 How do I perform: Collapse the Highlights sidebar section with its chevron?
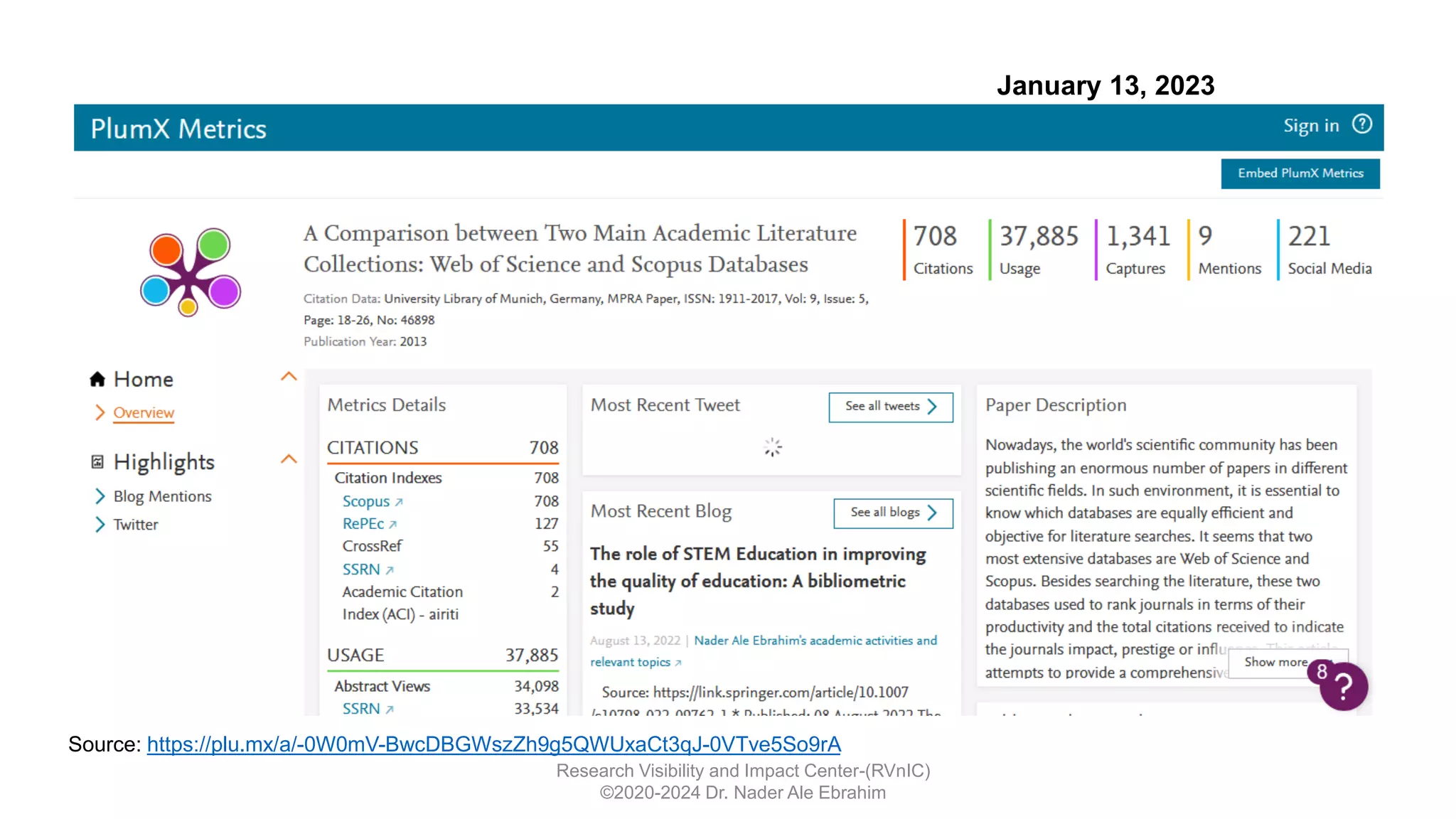pos(289,459)
